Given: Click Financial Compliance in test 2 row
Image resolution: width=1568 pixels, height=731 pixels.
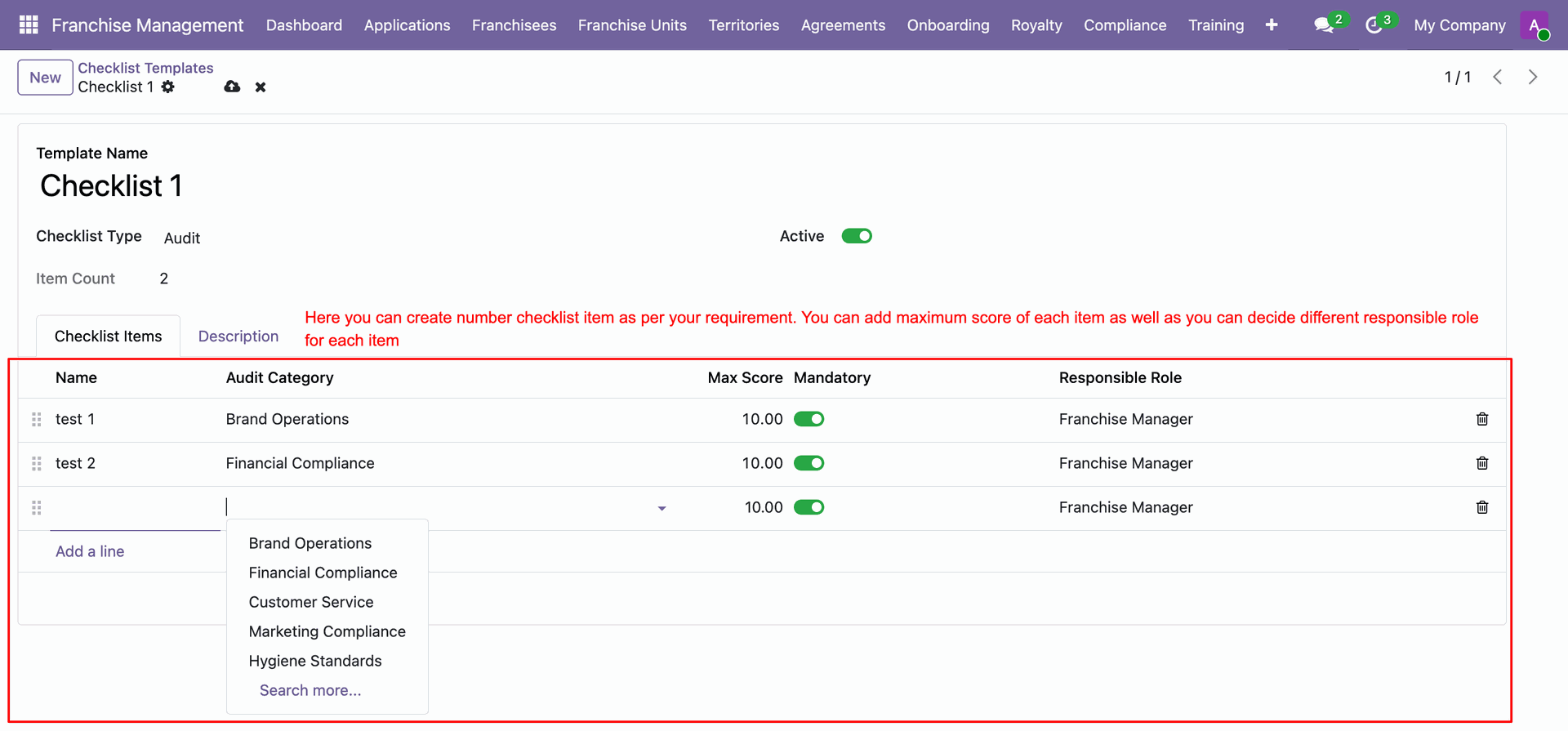Looking at the screenshot, I should pyautogui.click(x=300, y=463).
